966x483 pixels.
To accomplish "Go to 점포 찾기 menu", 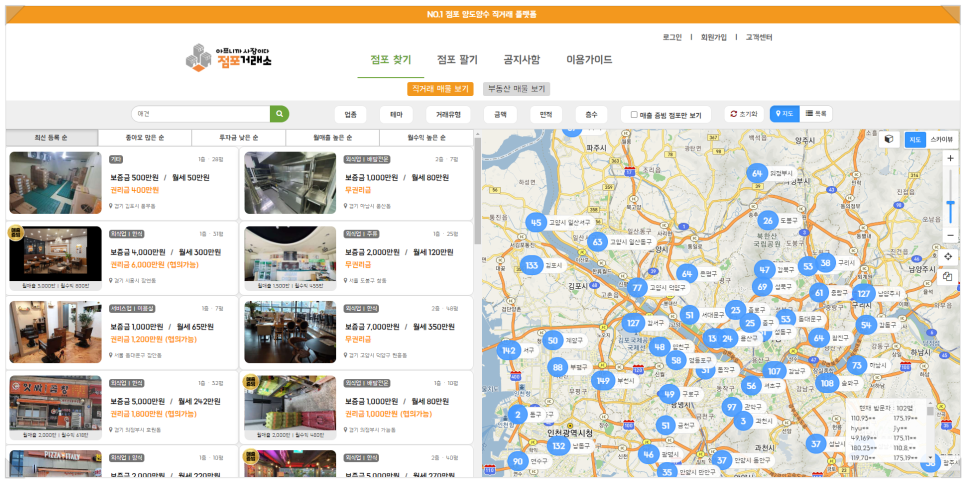I will tap(391, 60).
